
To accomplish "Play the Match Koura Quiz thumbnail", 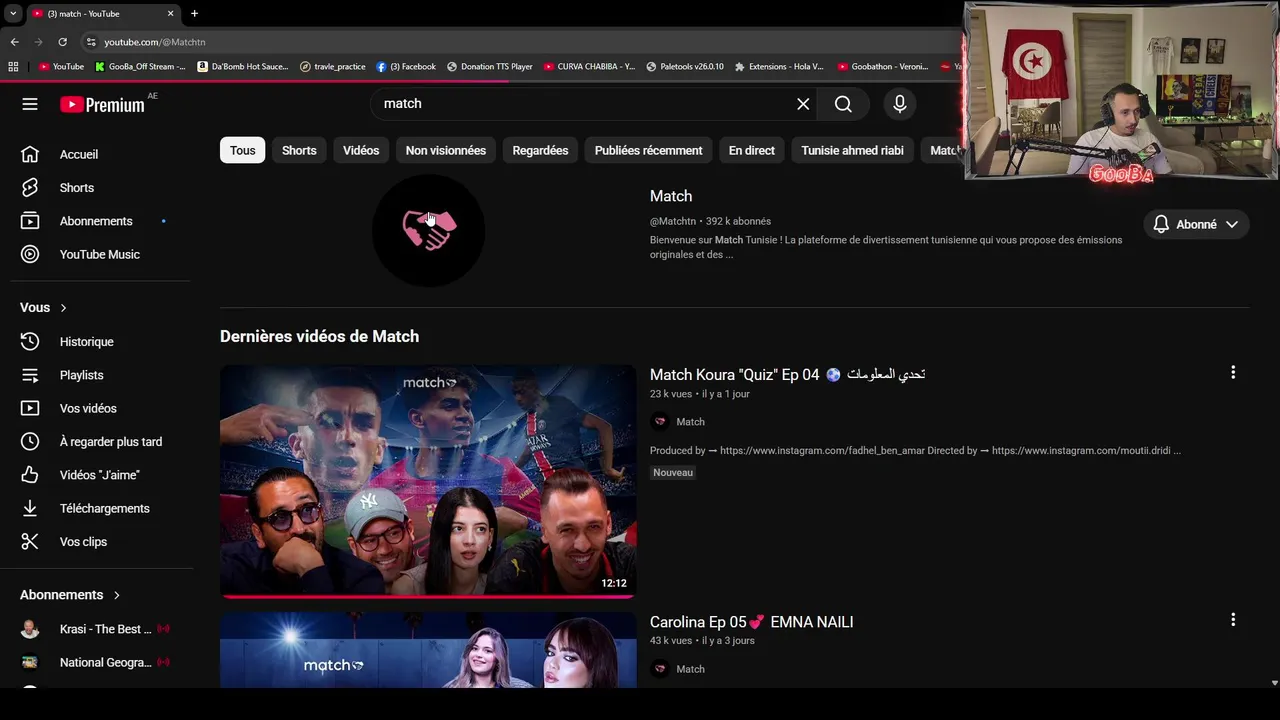I will tap(428, 481).
